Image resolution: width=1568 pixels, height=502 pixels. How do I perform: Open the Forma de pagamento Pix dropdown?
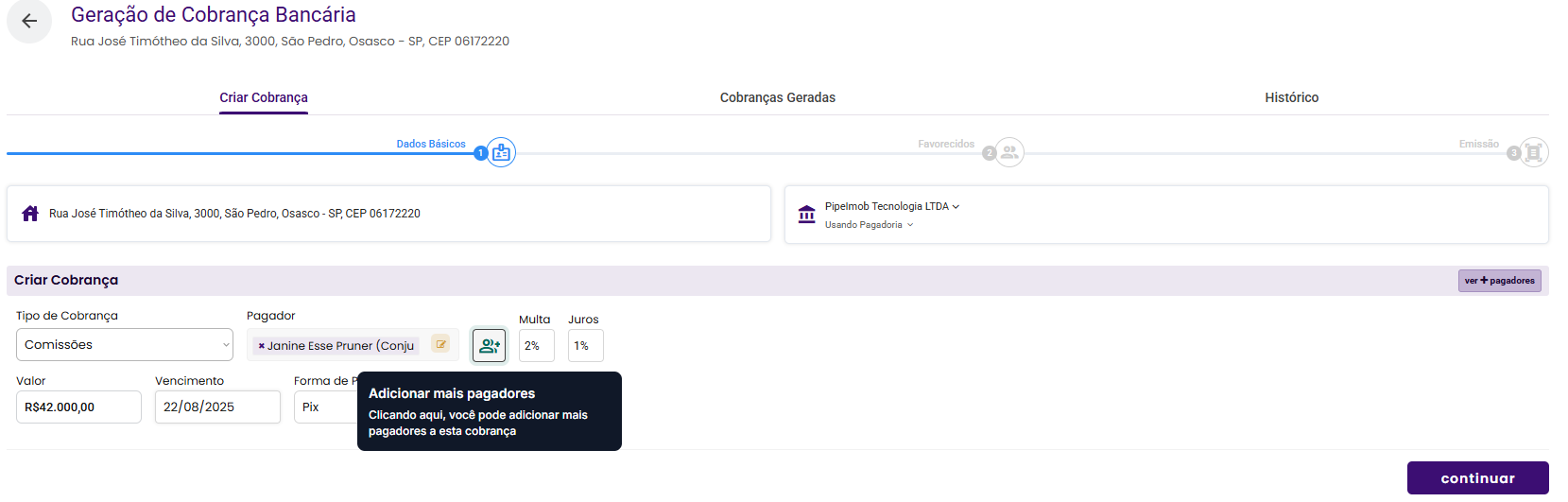click(x=326, y=407)
